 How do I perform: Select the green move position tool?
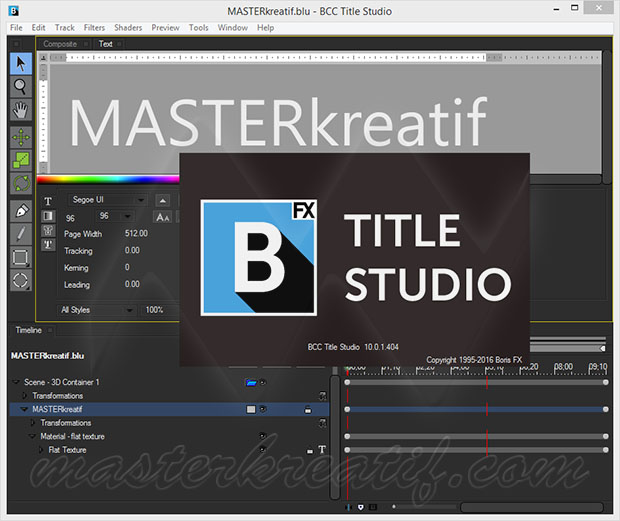[21, 138]
